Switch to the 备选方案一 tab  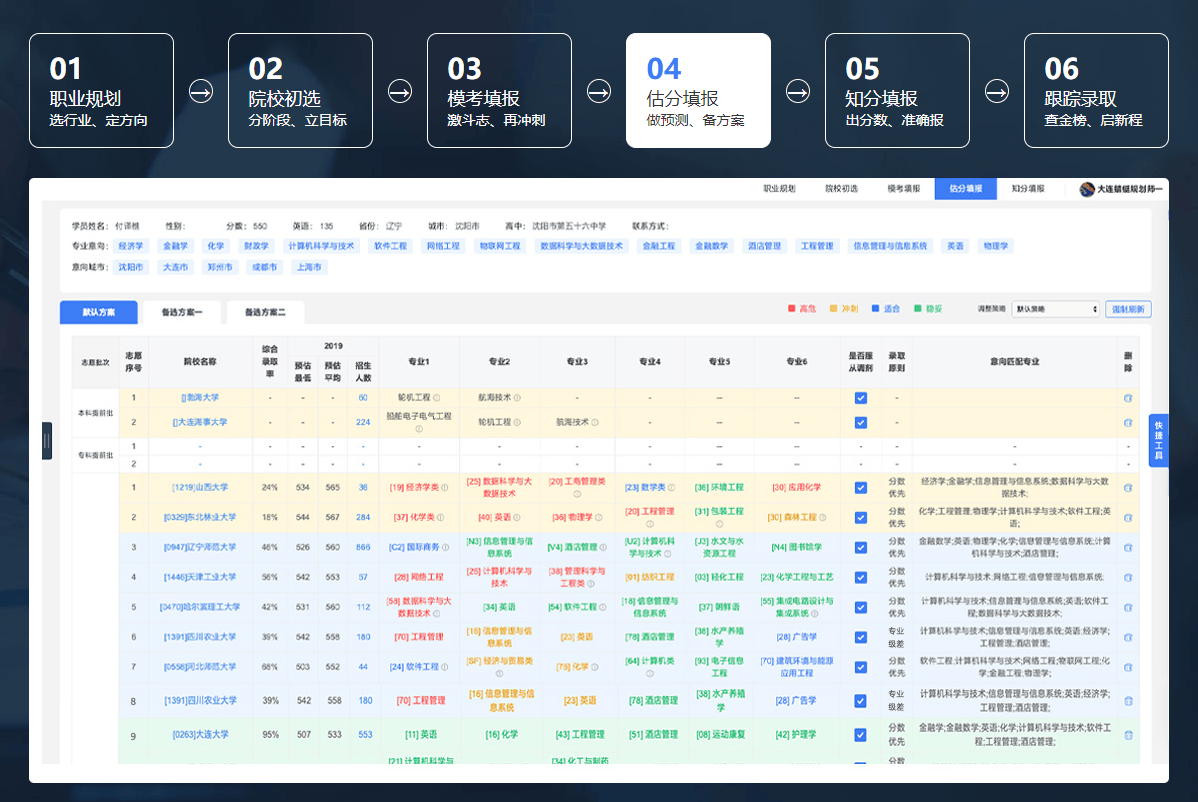(x=182, y=312)
